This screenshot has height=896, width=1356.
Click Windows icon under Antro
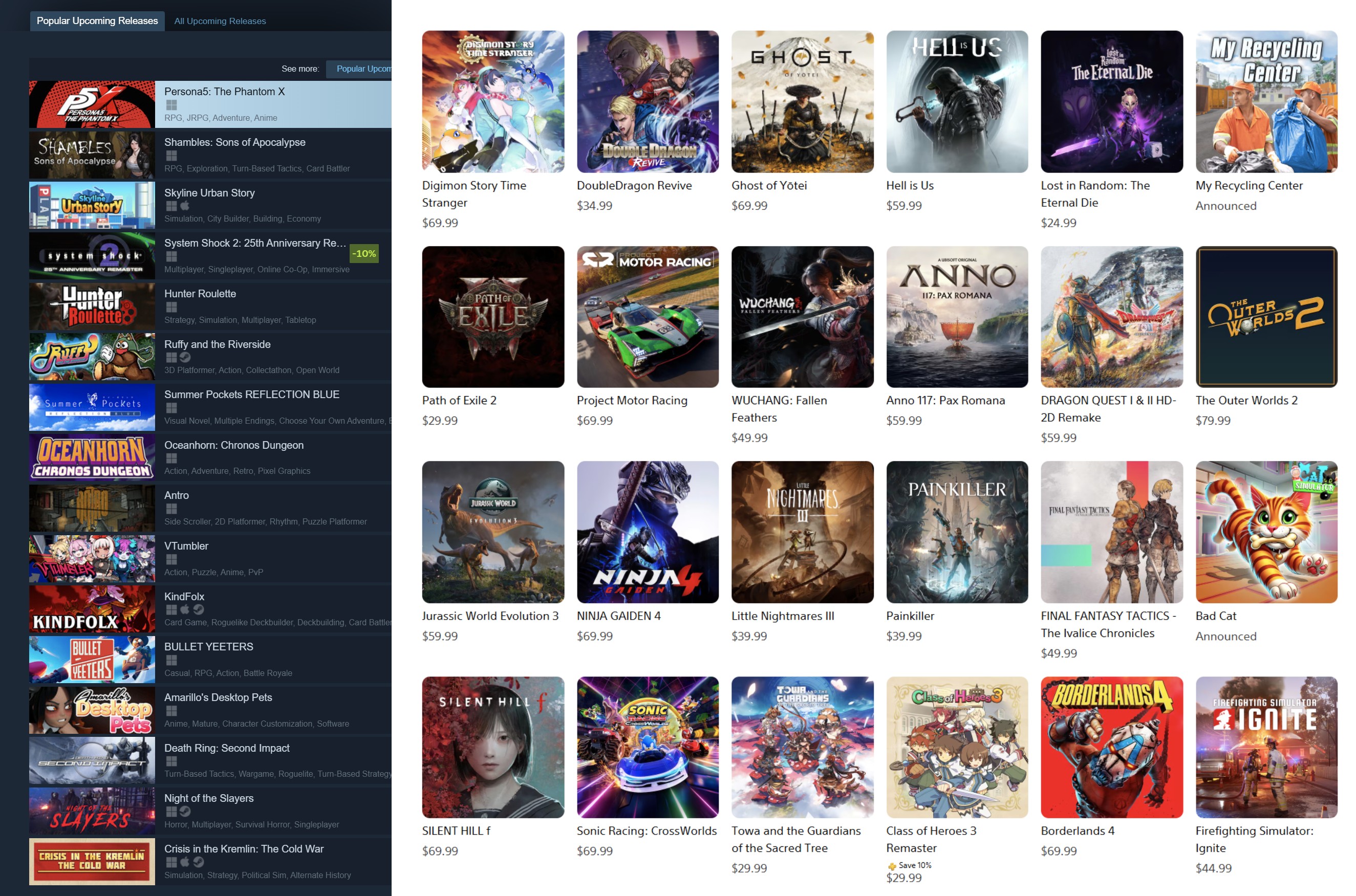click(x=171, y=509)
